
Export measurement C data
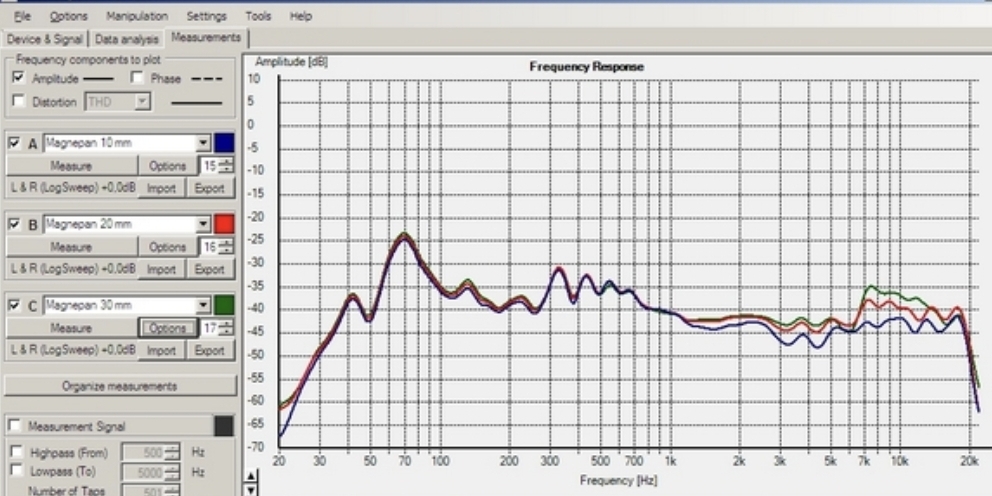click(210, 350)
